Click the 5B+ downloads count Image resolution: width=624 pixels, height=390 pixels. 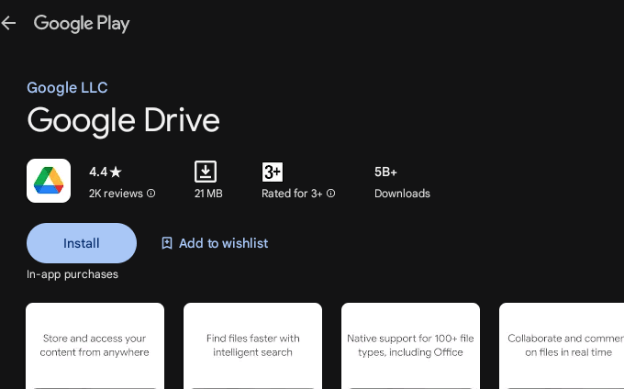coord(386,172)
